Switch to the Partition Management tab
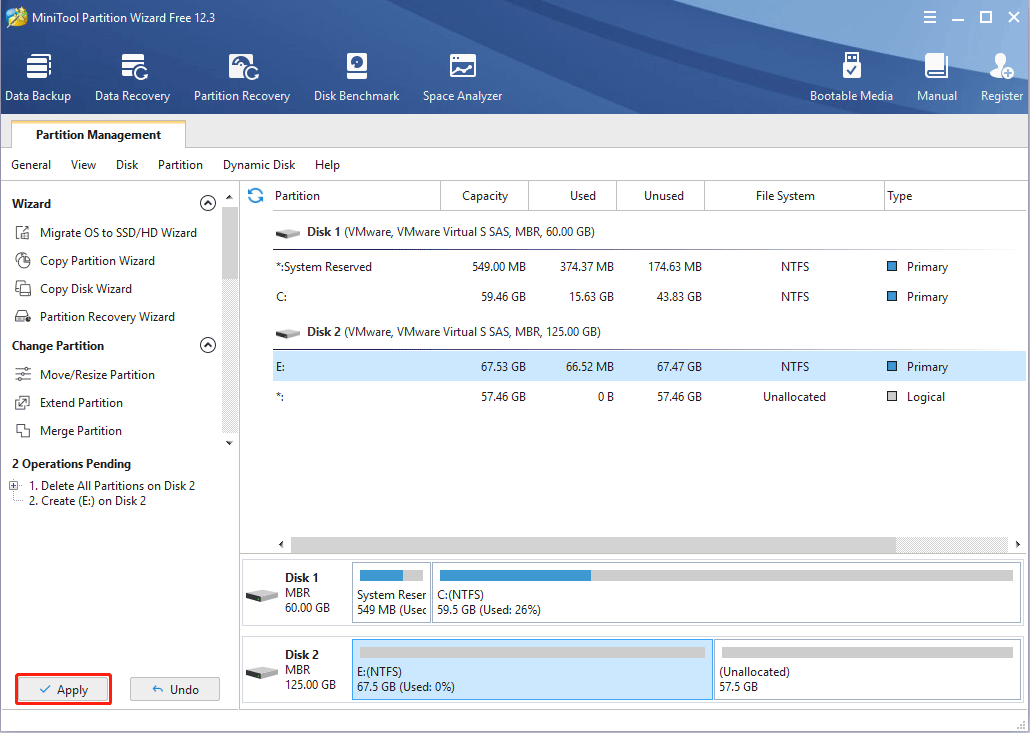The width and height of the screenshot is (1030, 733). (97, 134)
